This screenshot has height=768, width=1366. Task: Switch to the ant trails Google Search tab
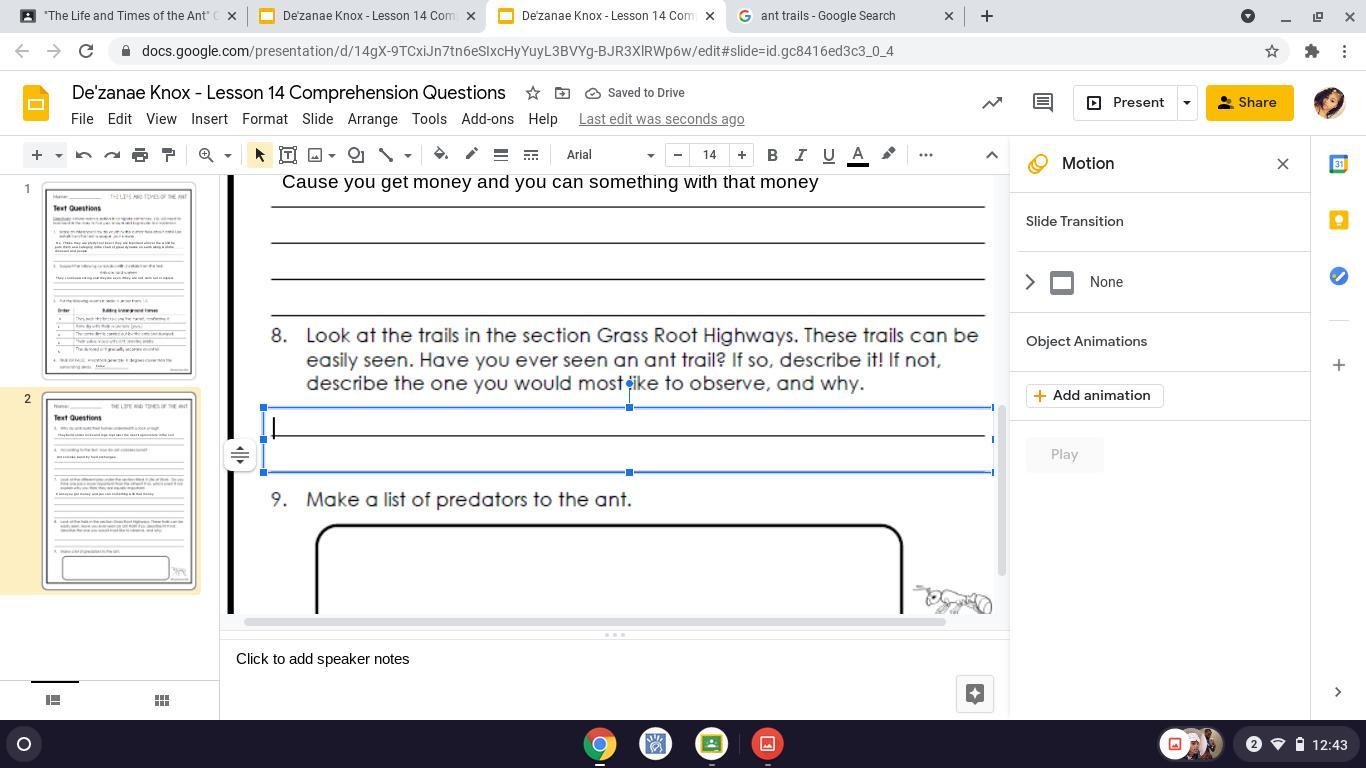click(838, 16)
